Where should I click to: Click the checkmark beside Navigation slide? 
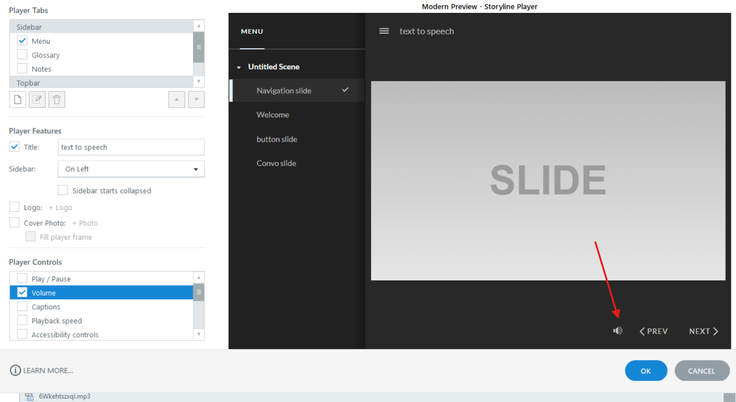click(345, 90)
